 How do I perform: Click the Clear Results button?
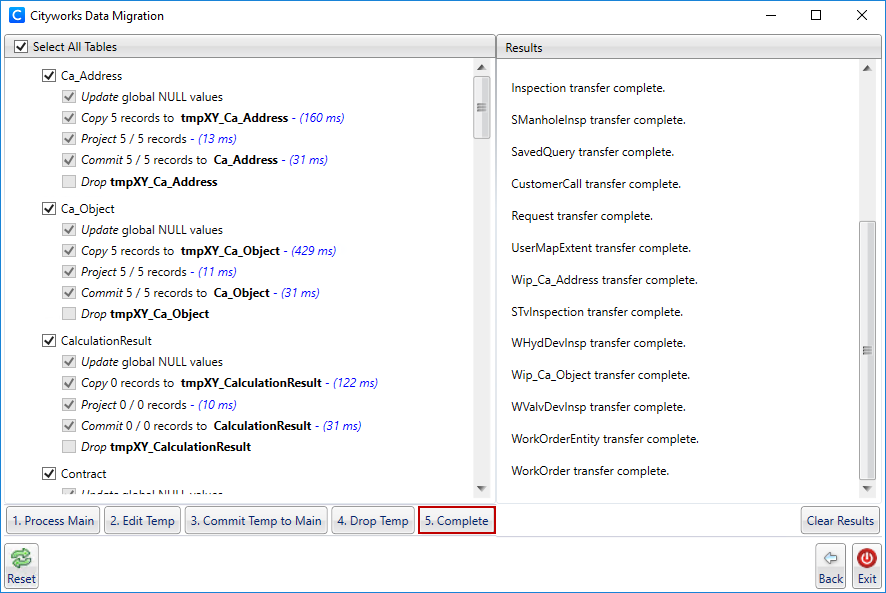click(x=840, y=521)
